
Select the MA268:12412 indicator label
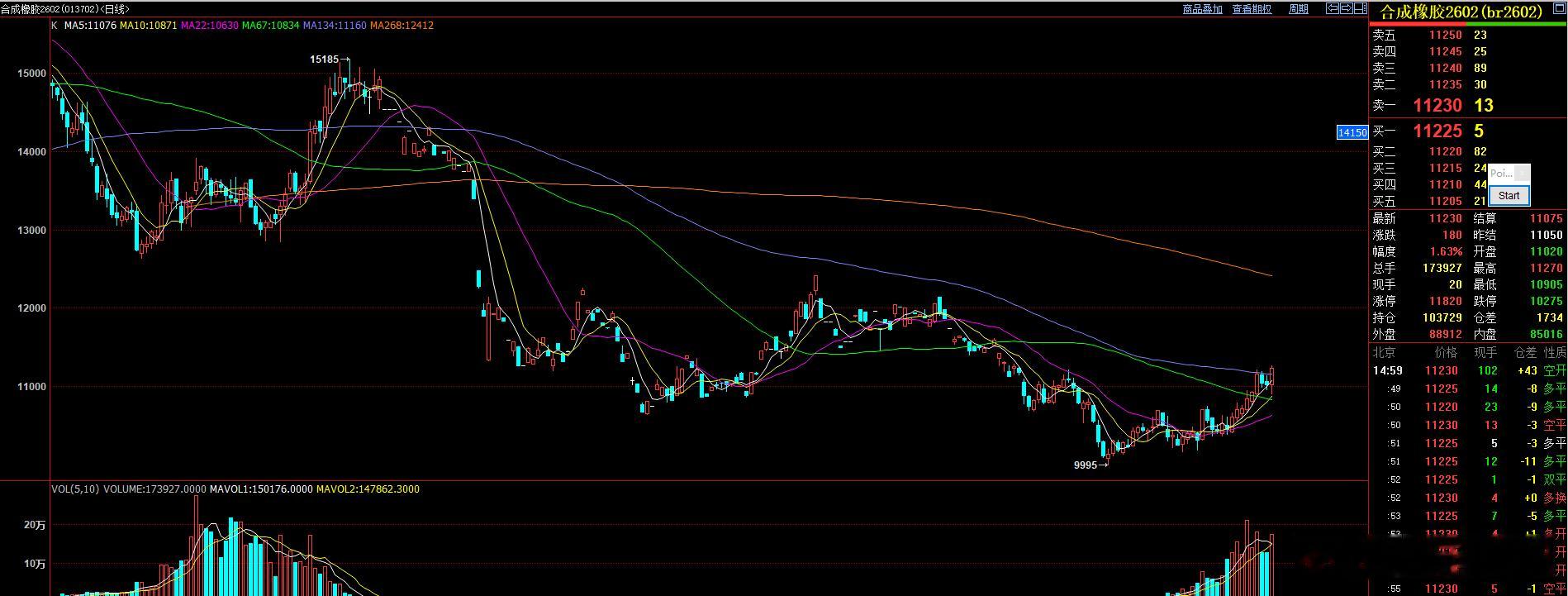point(402,26)
